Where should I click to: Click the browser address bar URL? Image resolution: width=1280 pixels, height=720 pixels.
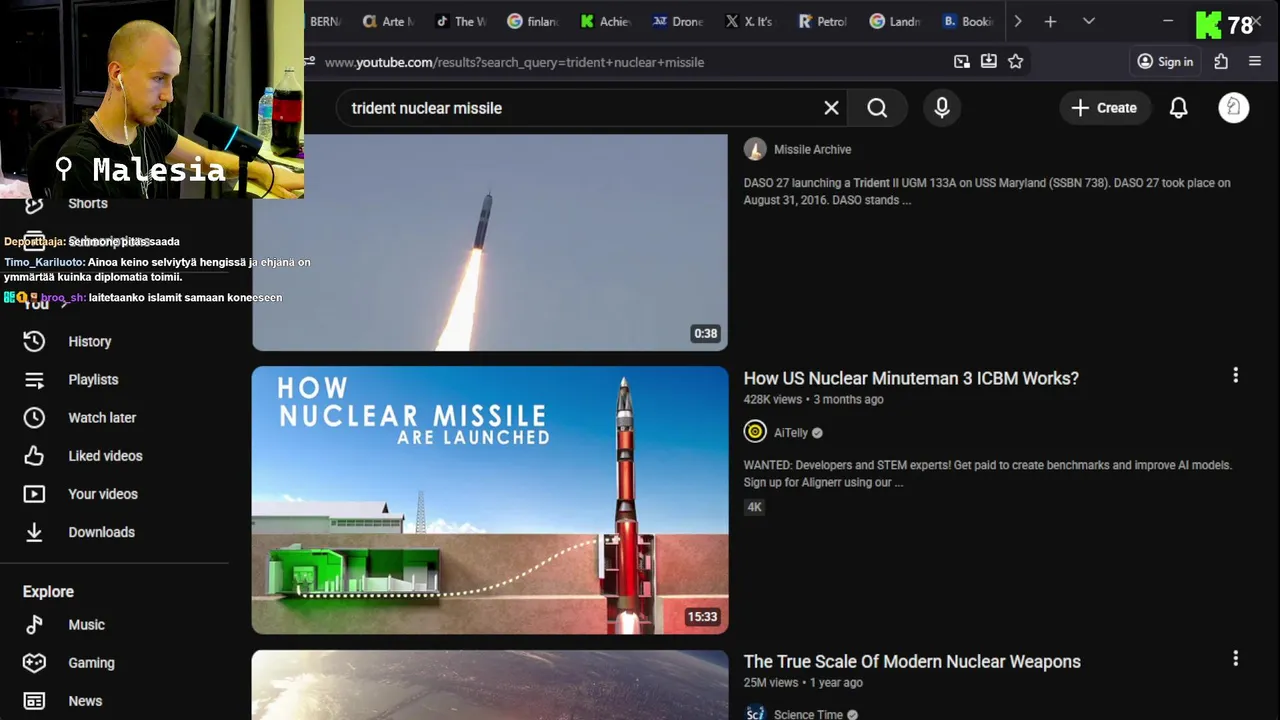[514, 62]
